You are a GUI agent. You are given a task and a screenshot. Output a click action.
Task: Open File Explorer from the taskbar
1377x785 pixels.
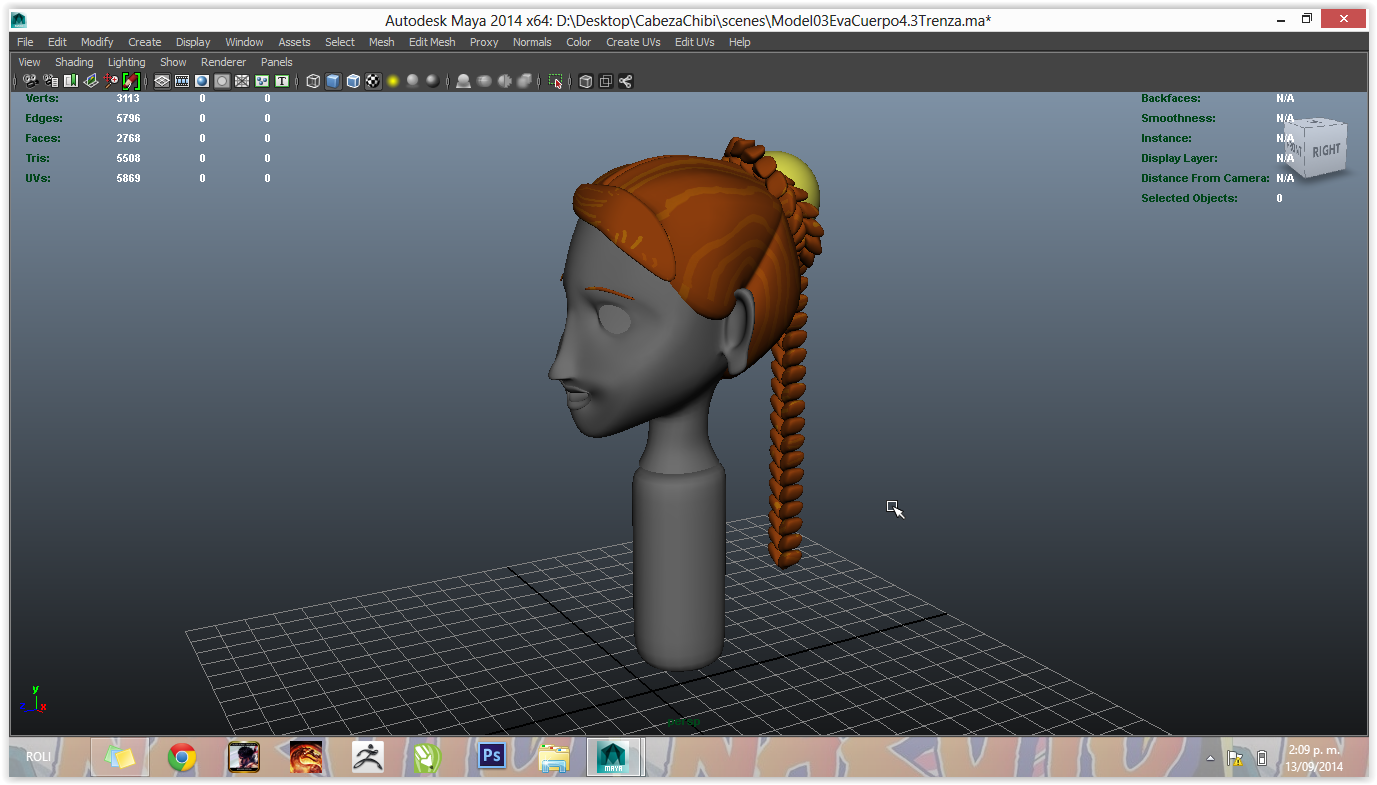point(553,757)
